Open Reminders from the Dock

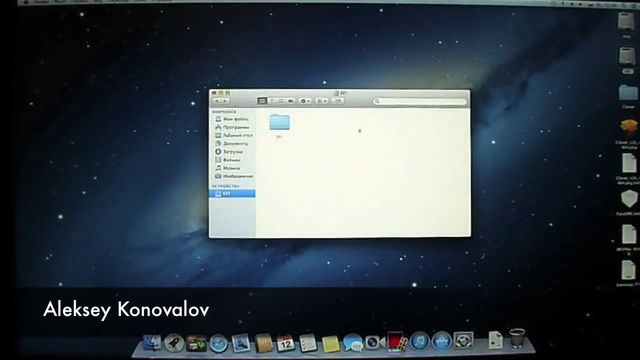[308, 343]
